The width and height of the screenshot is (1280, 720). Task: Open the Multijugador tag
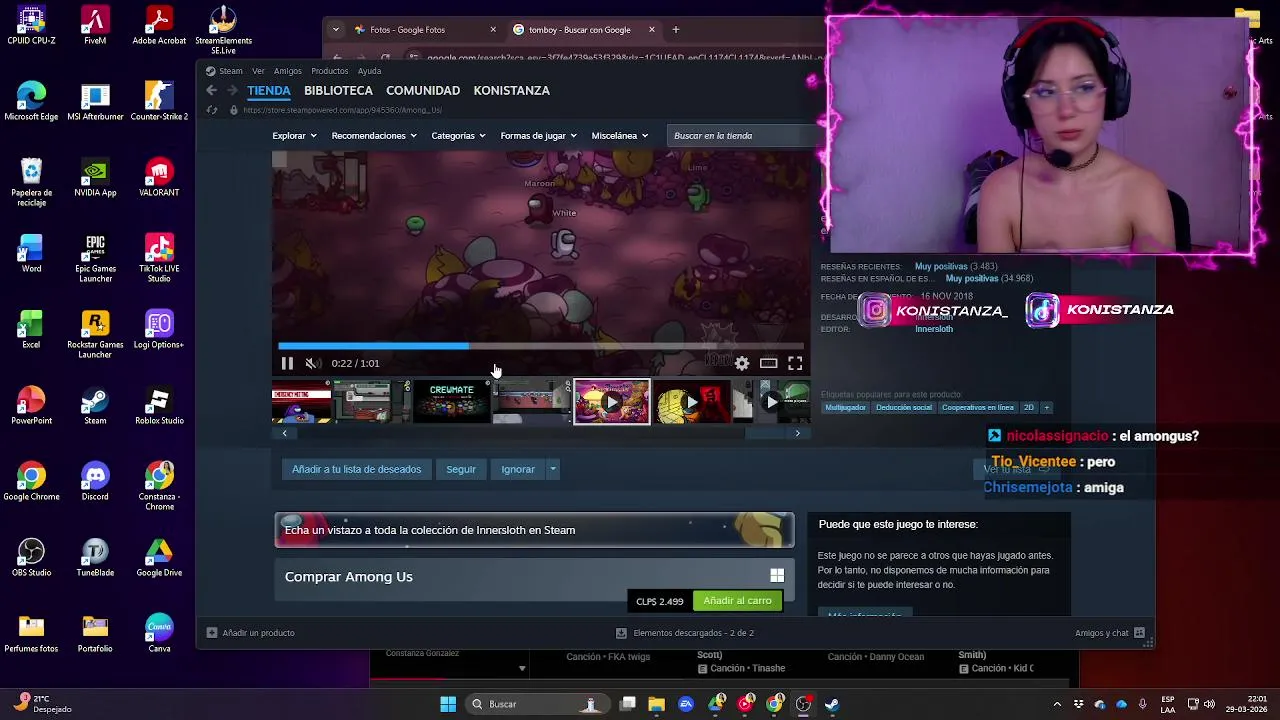coord(845,407)
